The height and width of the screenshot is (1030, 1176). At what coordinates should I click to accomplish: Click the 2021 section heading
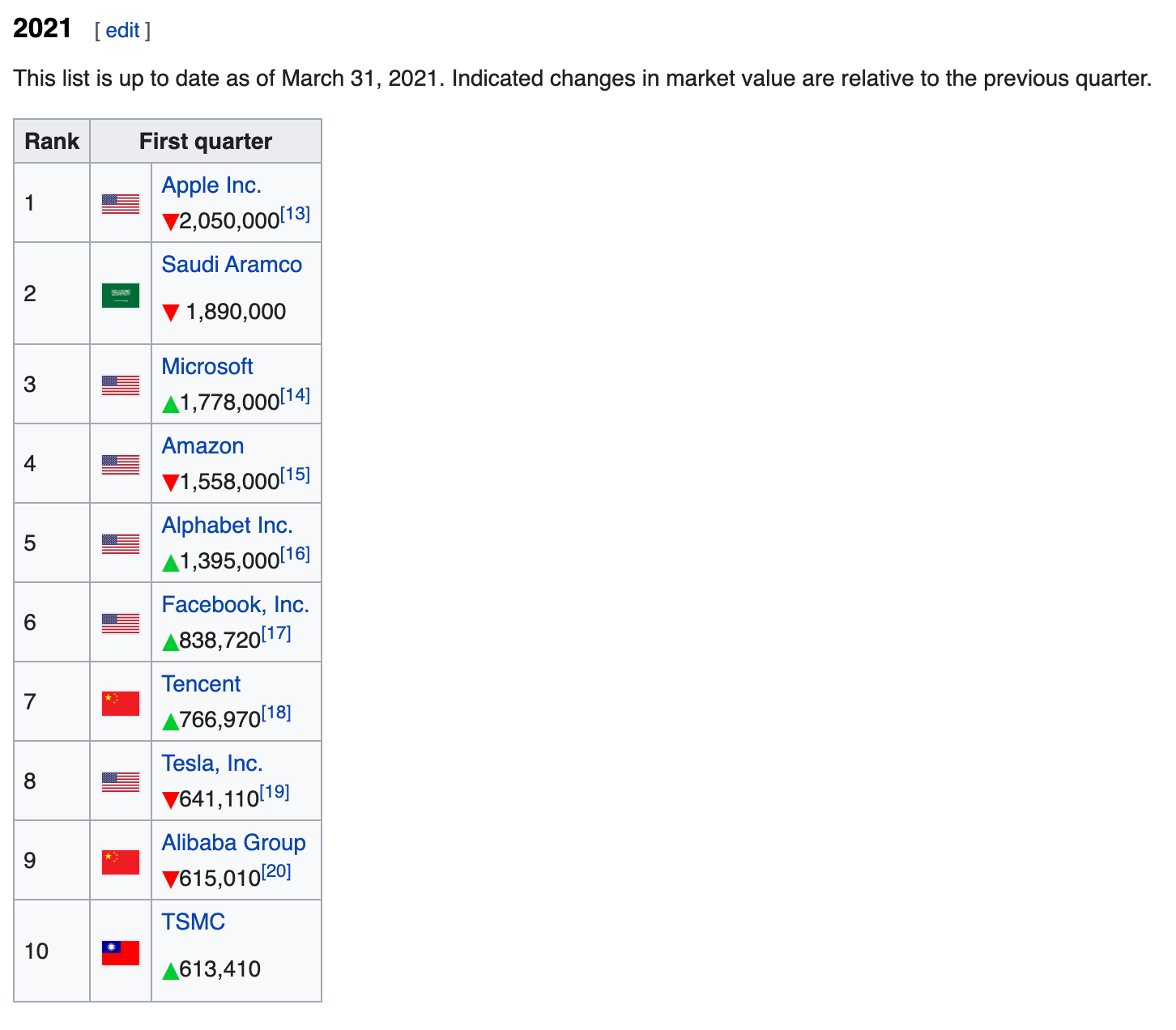pos(43,29)
